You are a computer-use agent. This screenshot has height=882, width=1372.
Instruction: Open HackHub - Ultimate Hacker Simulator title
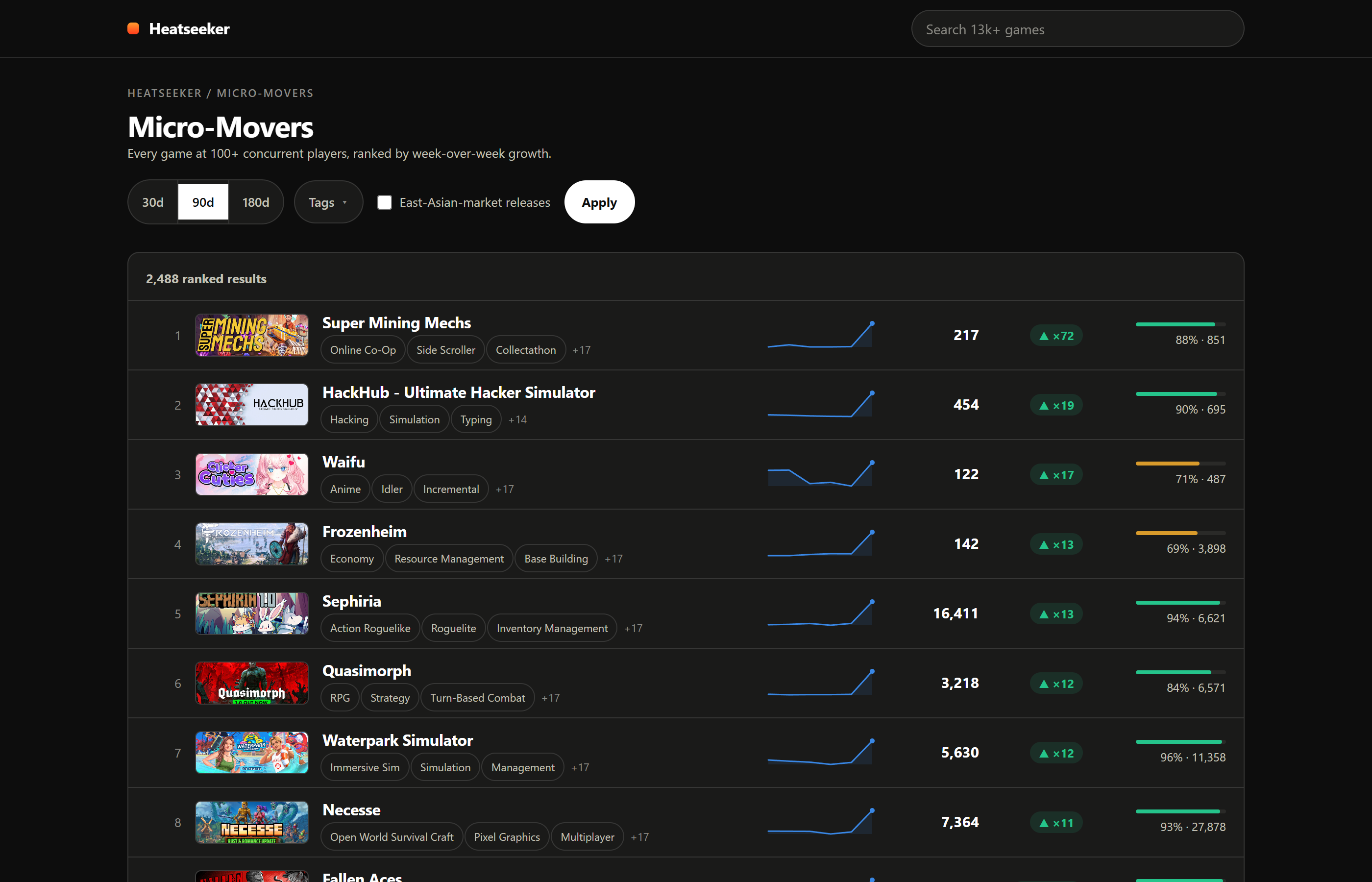[x=459, y=392]
